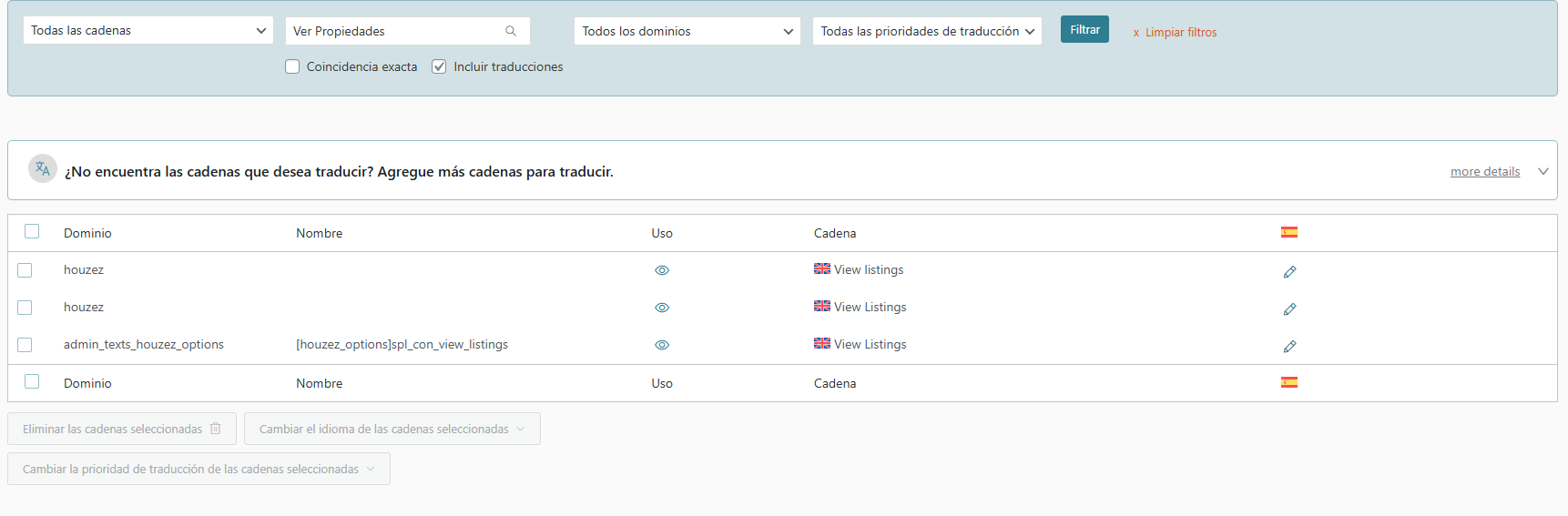The width and height of the screenshot is (1568, 516).
Task: Show usage for second houzez "View Listings"
Action: 662,308
